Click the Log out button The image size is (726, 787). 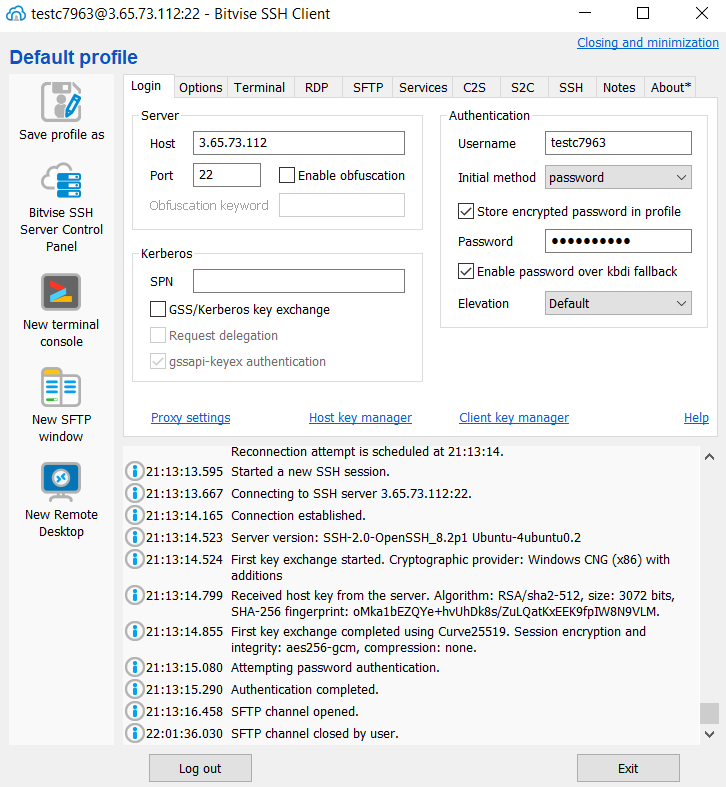[200, 768]
